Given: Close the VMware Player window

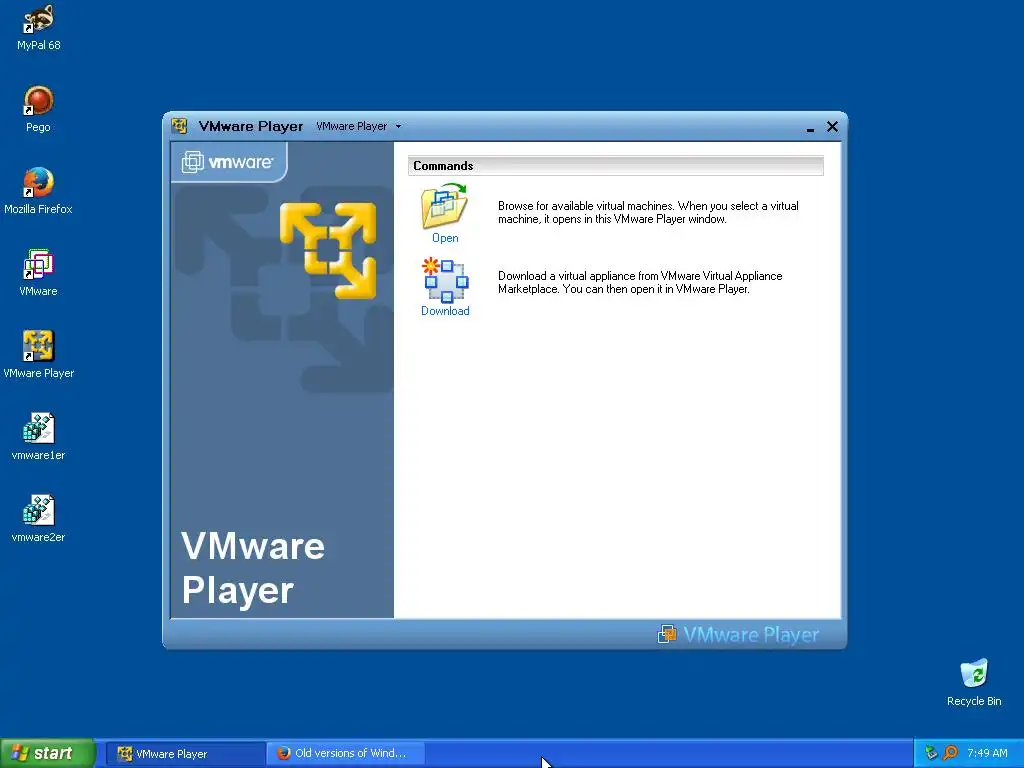Looking at the screenshot, I should 832,127.
